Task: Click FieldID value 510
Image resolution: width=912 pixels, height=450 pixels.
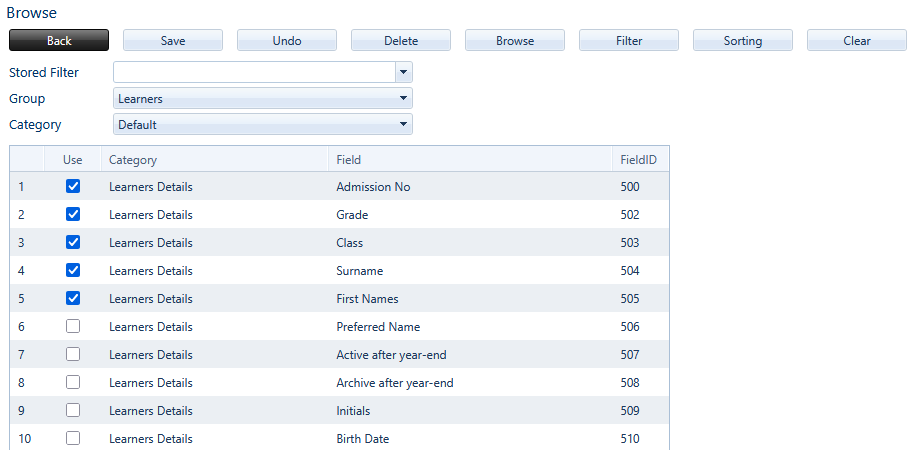Action: [x=630, y=438]
